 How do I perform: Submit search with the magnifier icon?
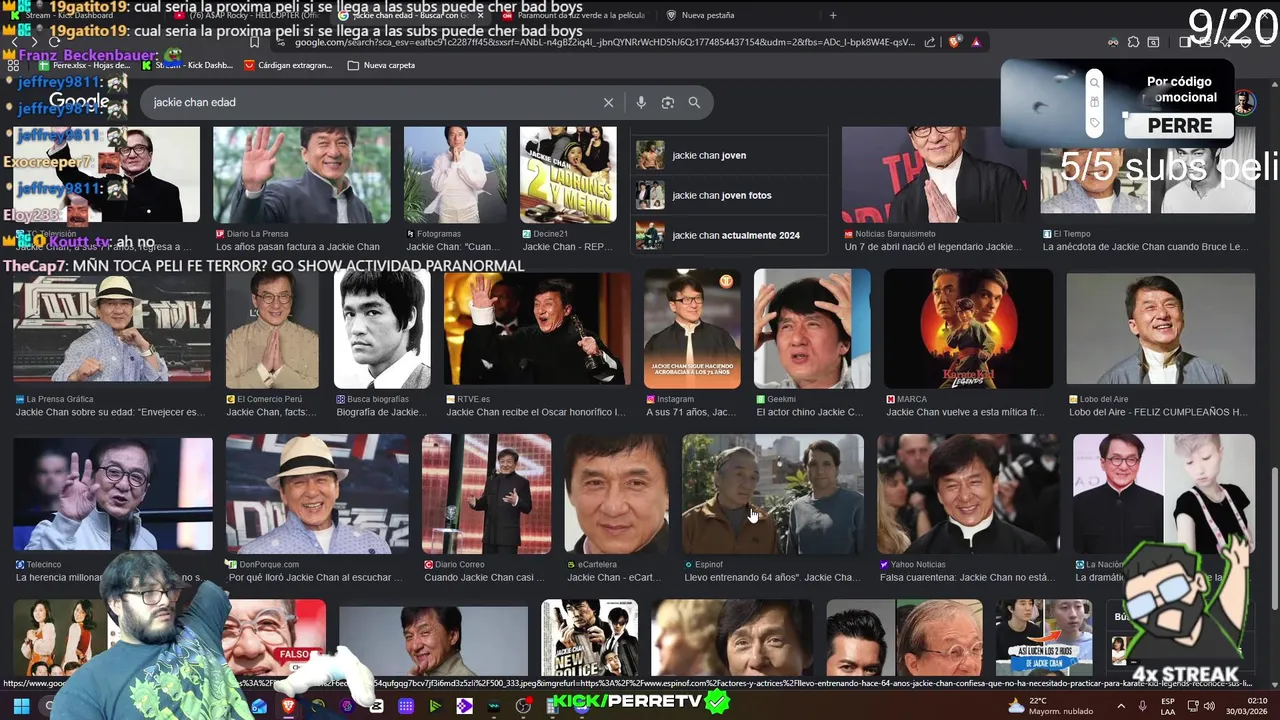(694, 102)
